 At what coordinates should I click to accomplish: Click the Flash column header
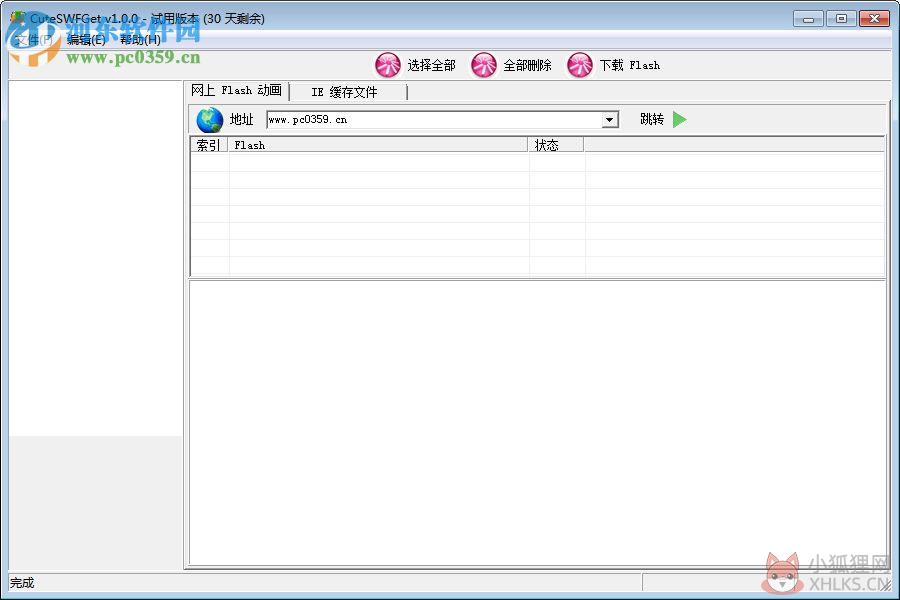click(x=378, y=145)
